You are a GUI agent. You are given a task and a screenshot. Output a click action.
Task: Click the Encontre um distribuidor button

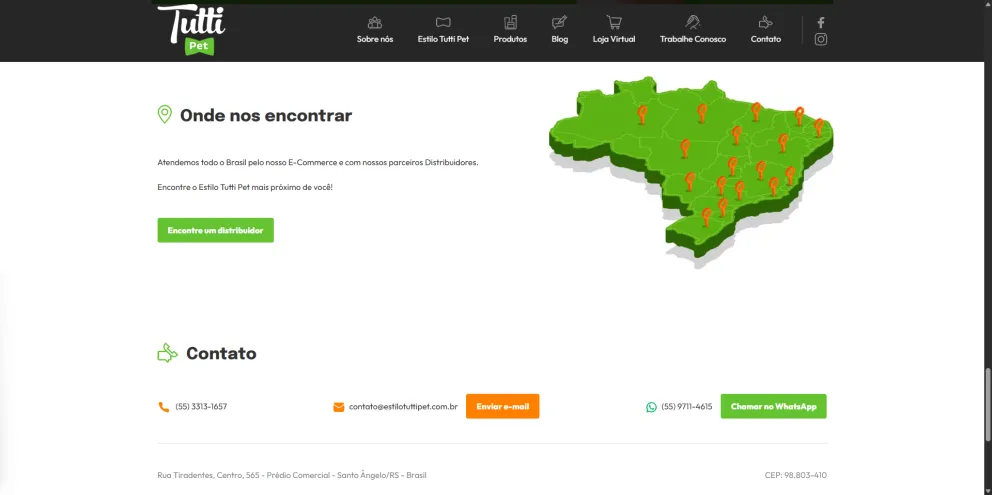(x=216, y=230)
